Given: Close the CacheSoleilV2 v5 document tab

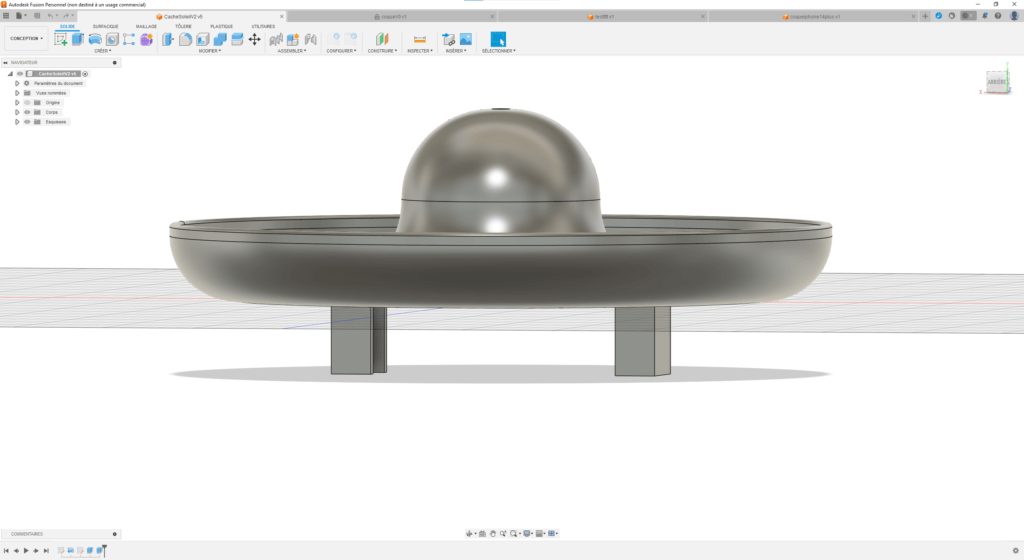Looking at the screenshot, I should pyautogui.click(x=281, y=16).
